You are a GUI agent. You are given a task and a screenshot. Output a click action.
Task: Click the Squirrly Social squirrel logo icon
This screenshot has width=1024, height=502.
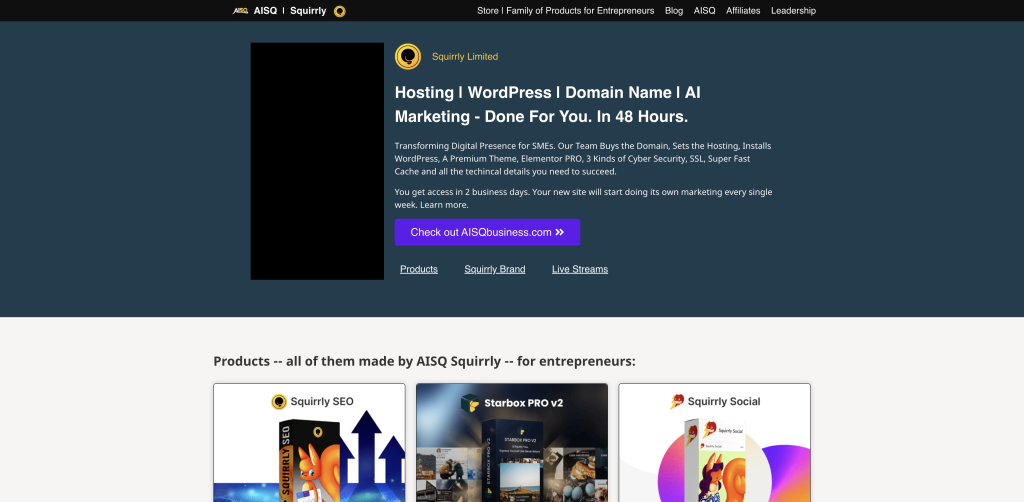(x=677, y=401)
